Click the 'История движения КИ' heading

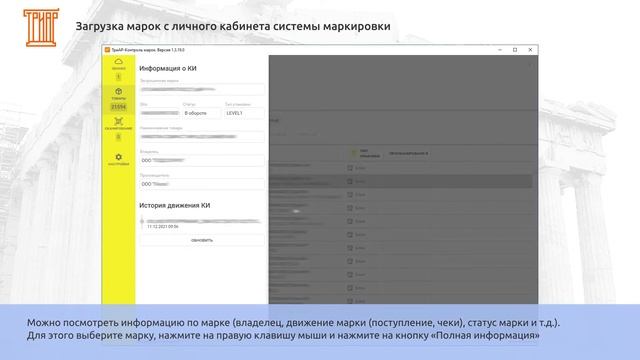click(175, 205)
